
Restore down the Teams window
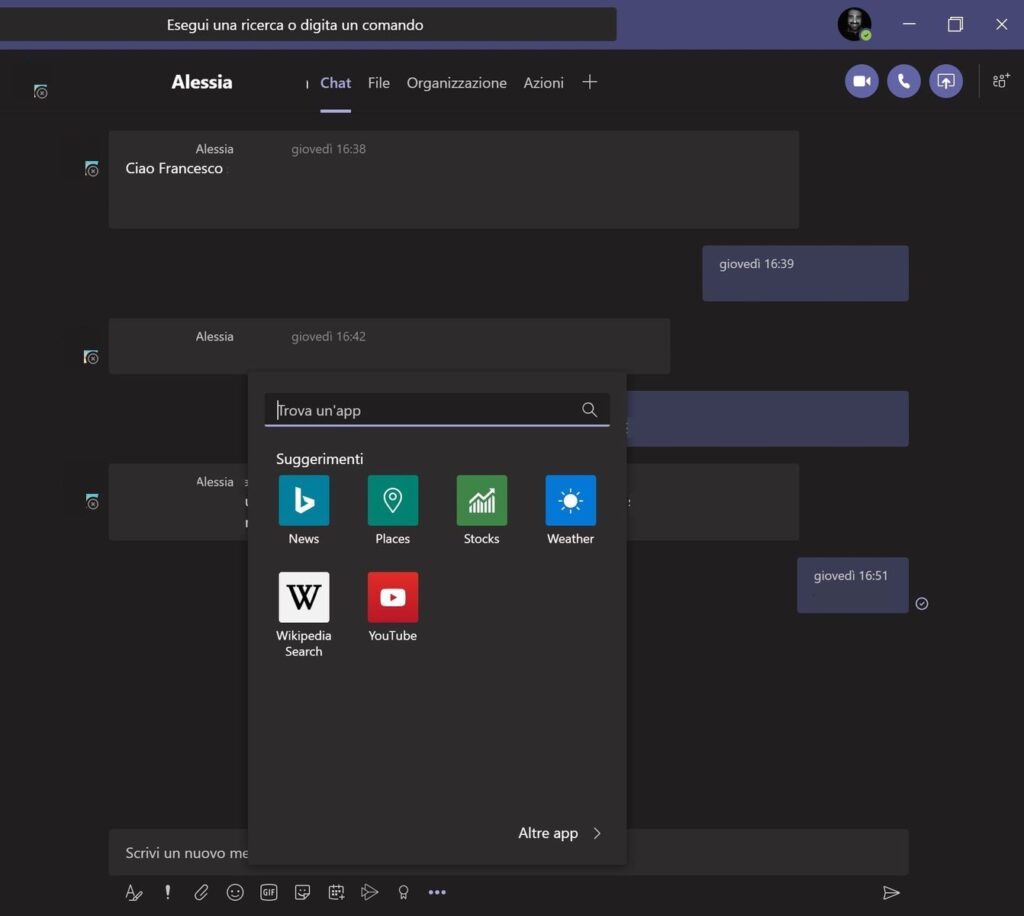point(955,24)
